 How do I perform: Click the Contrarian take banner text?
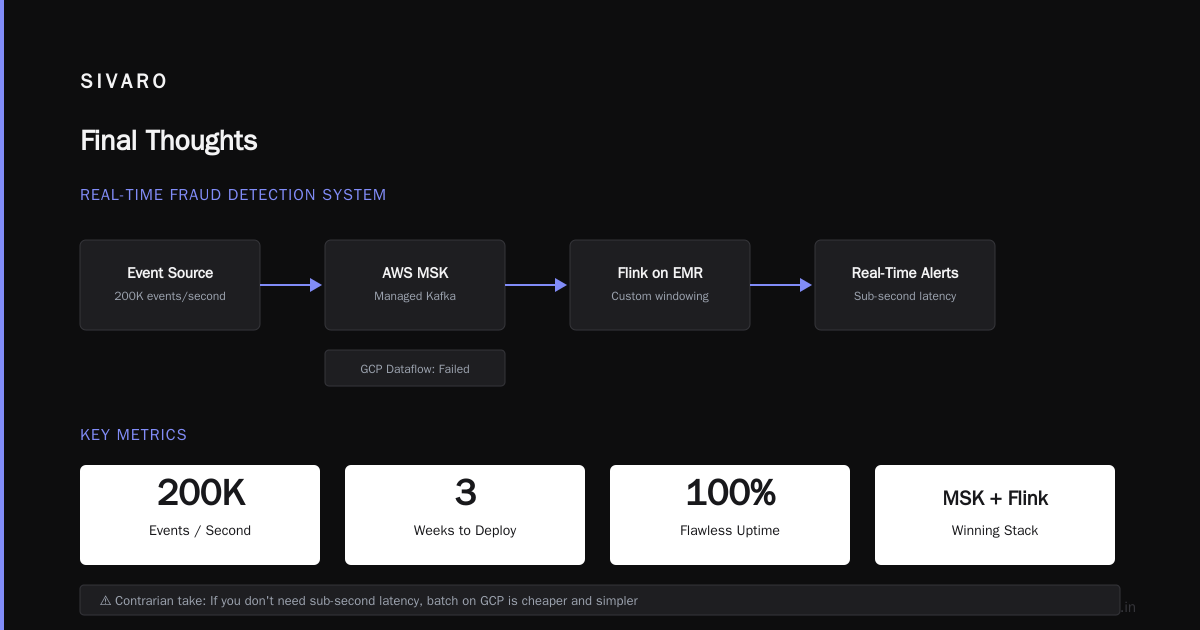pos(377,601)
